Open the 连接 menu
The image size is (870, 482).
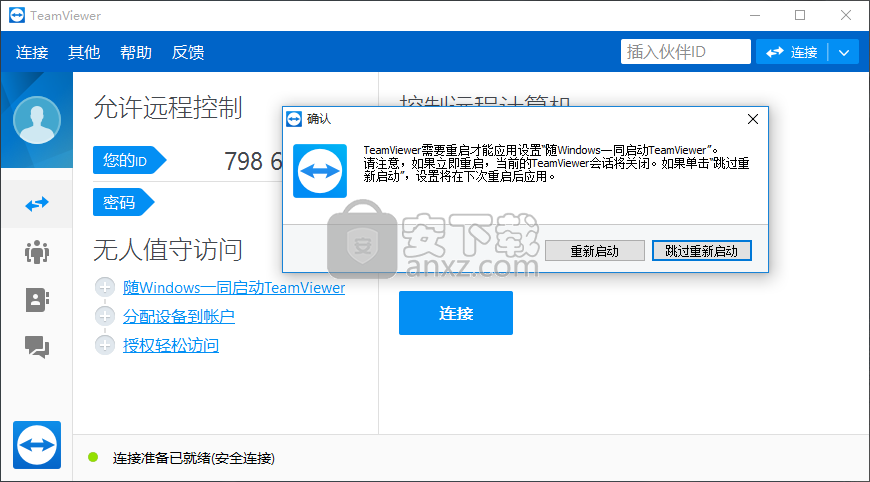[x=32, y=52]
